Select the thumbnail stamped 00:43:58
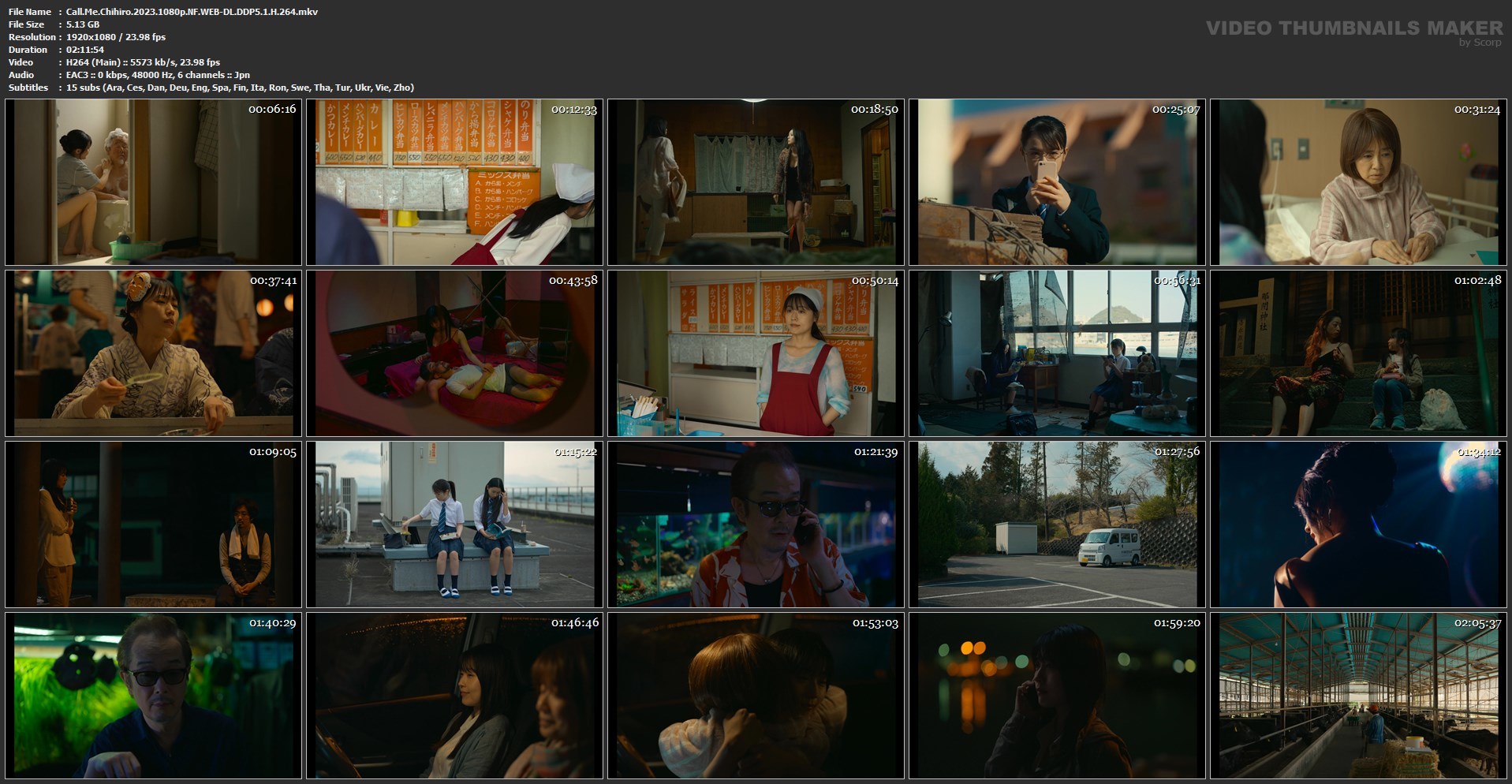This screenshot has width=1512, height=784. point(454,353)
